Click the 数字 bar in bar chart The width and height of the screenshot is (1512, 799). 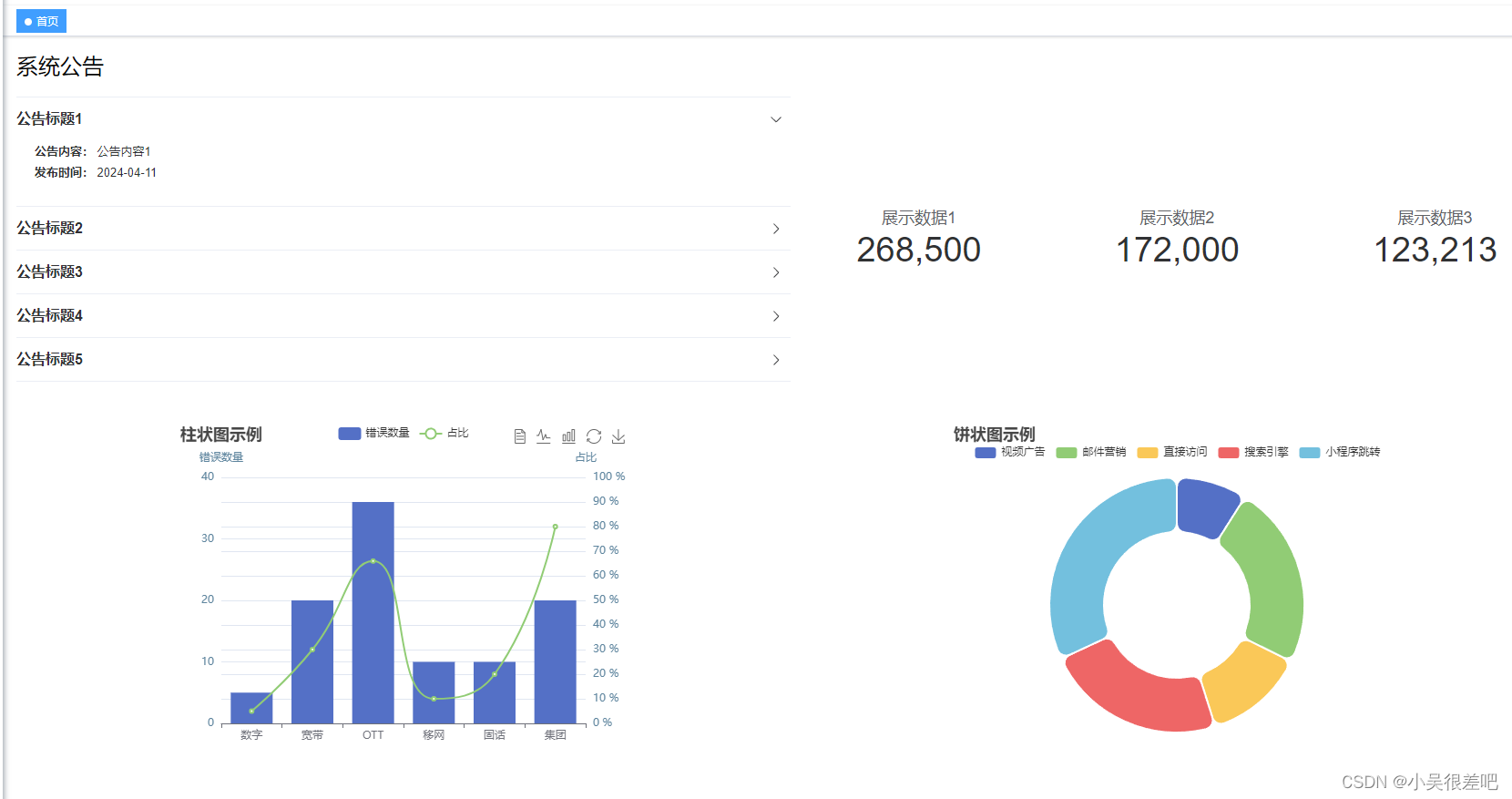click(x=251, y=708)
